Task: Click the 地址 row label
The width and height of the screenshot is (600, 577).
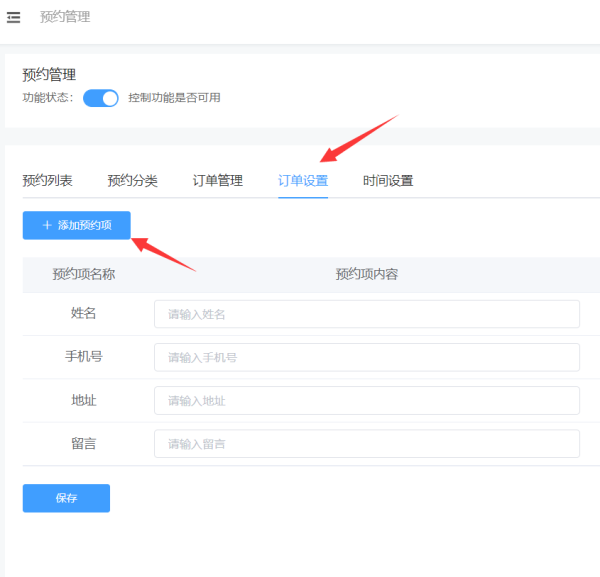Action: [x=83, y=401]
